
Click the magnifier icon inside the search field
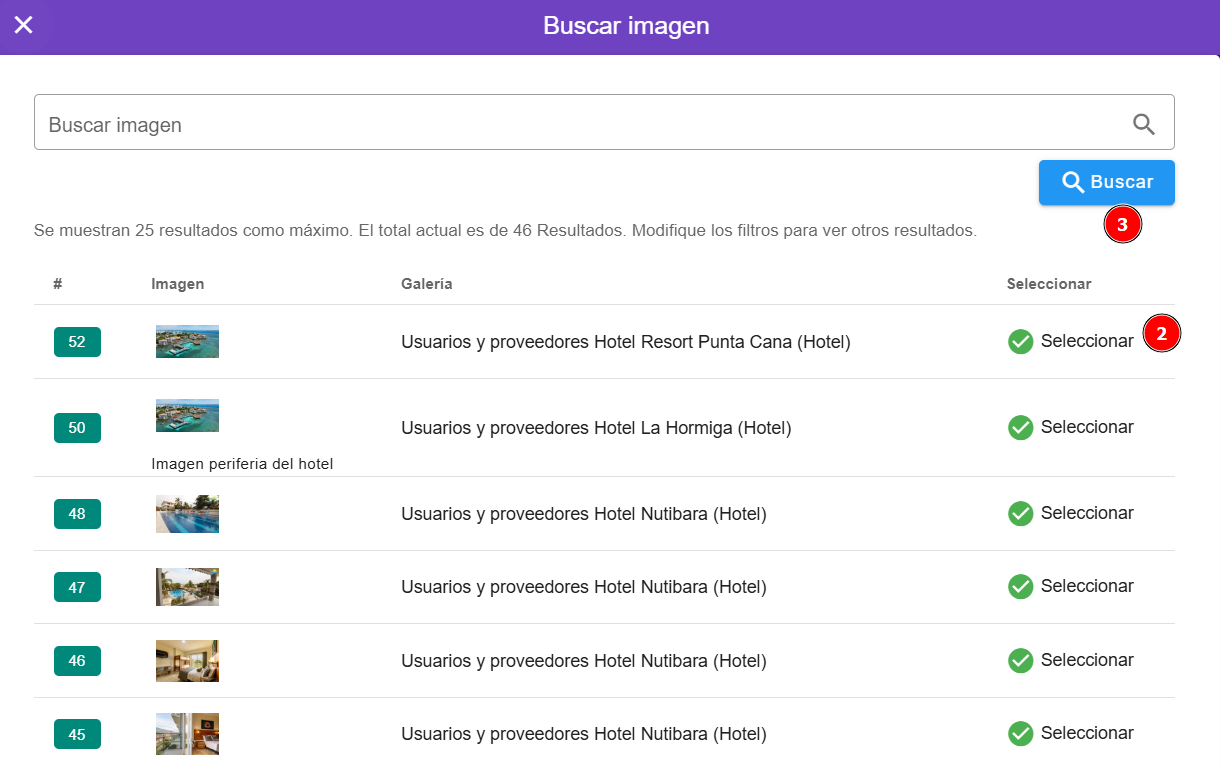point(1143,124)
